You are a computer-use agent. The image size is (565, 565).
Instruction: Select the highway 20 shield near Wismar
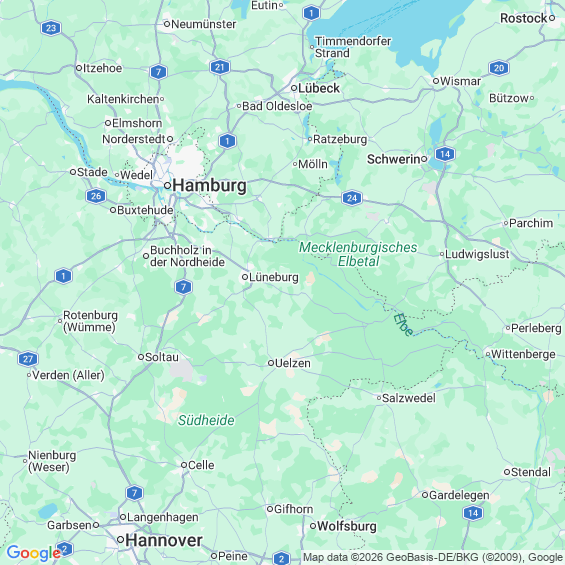[499, 68]
